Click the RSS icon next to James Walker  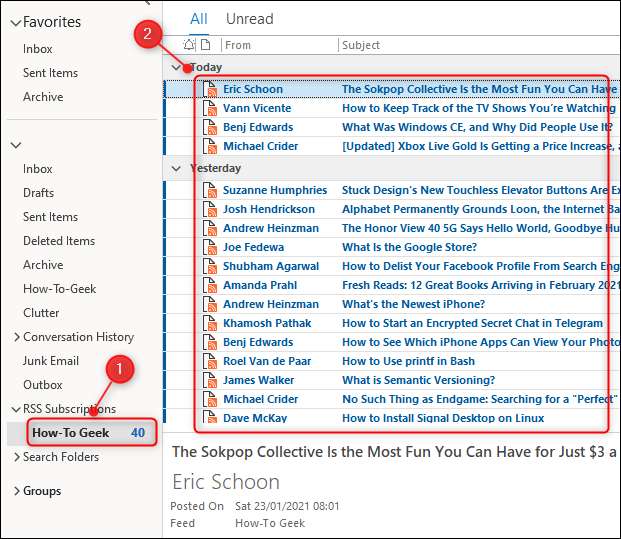coord(211,380)
